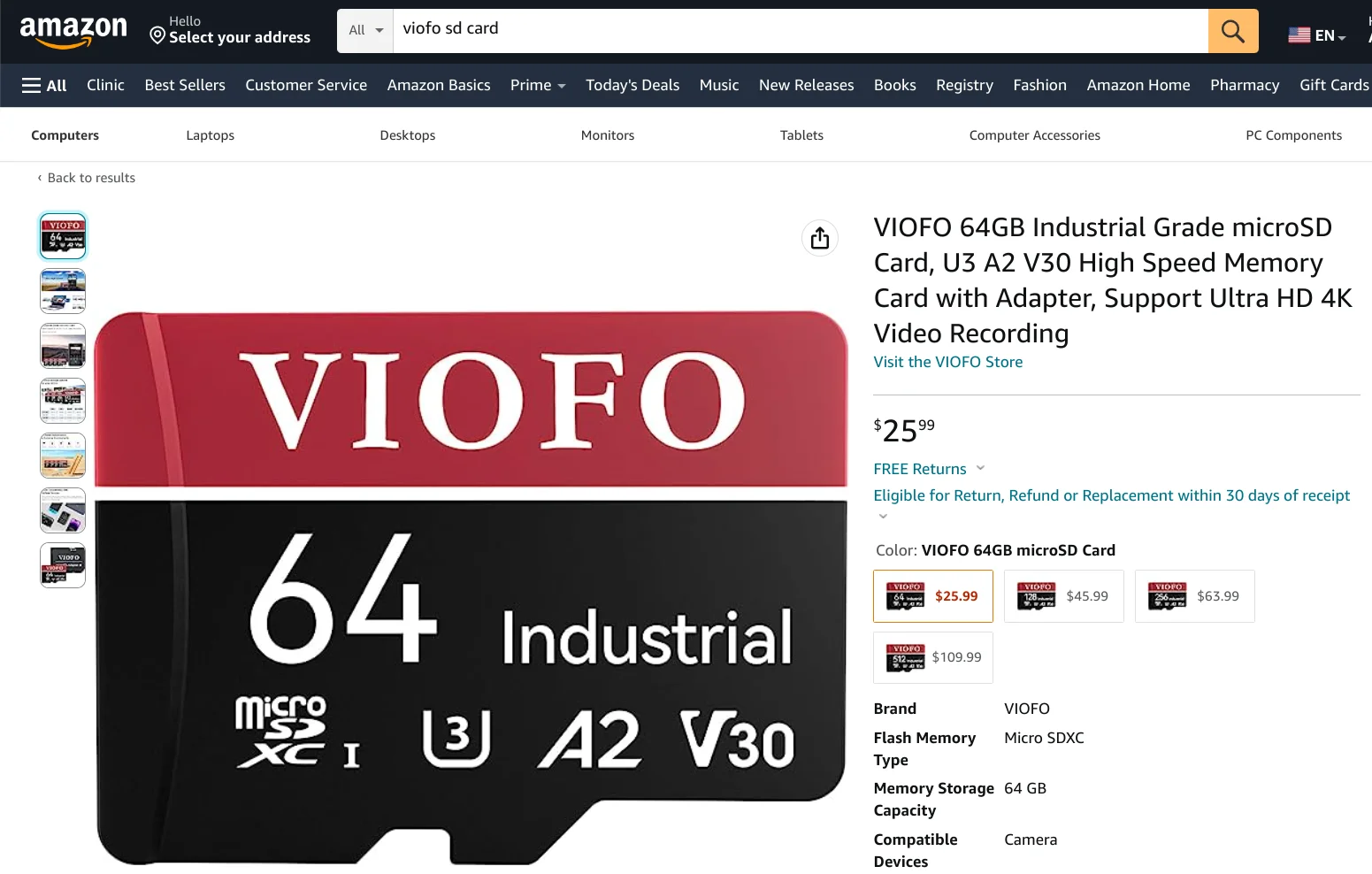Select second product thumbnail image
Viewport: 1372px width, 874px height.
point(63,291)
